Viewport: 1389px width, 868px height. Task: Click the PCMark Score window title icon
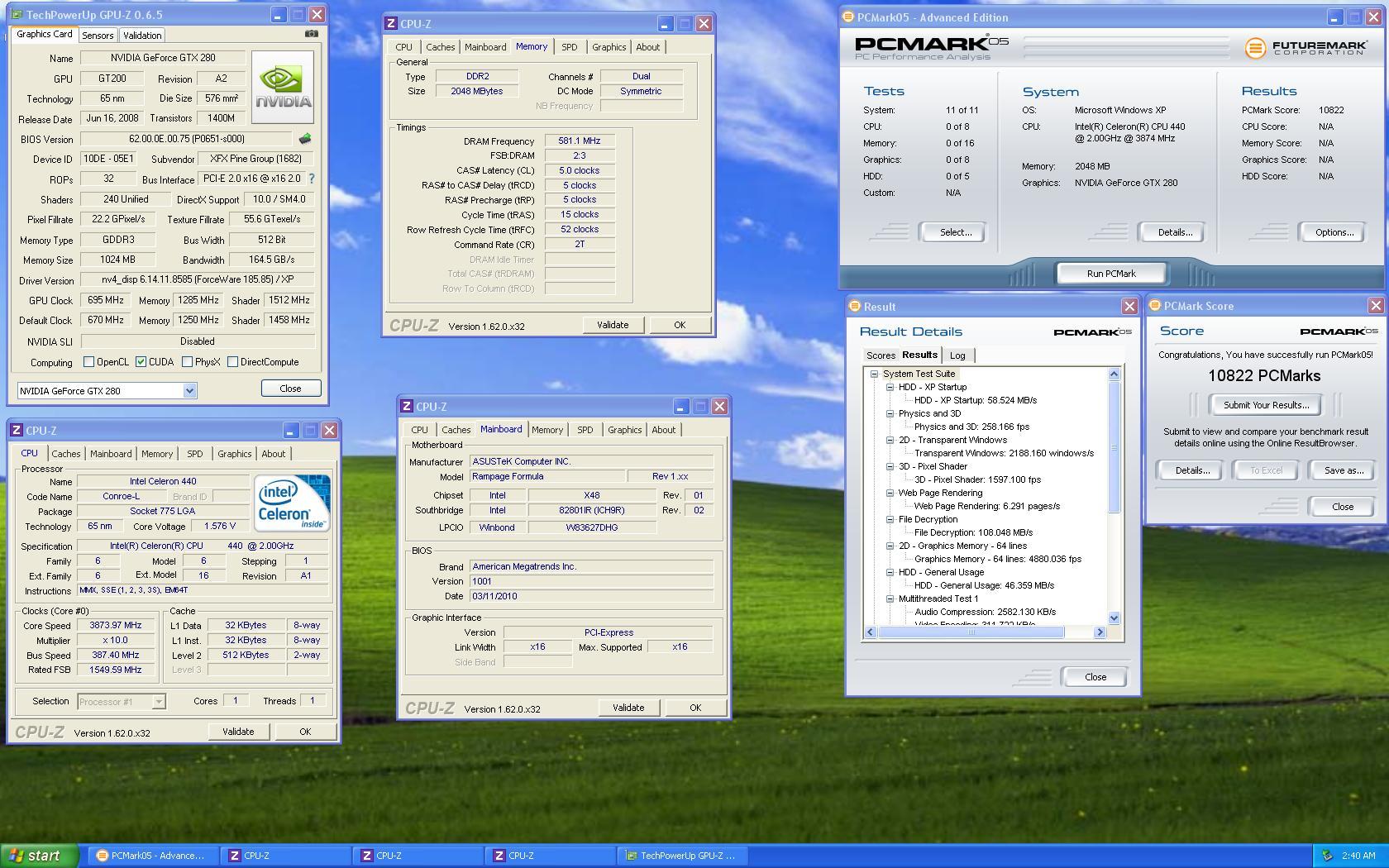[x=1155, y=306]
